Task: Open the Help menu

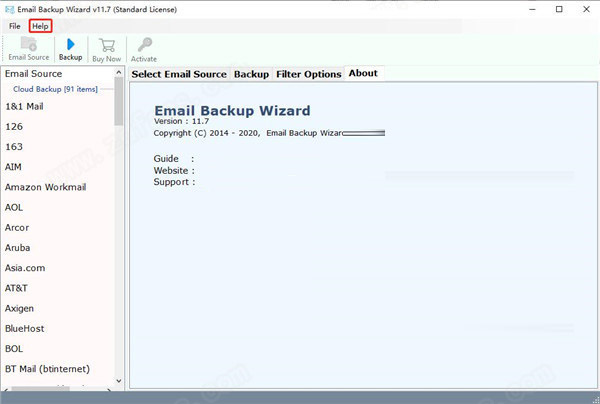Action: pos(40,25)
